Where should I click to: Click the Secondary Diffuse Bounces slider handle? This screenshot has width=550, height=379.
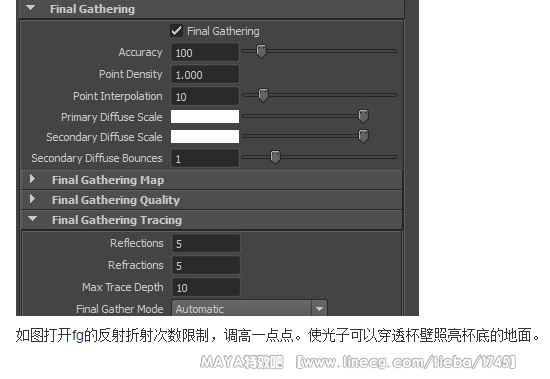pyautogui.click(x=275, y=157)
